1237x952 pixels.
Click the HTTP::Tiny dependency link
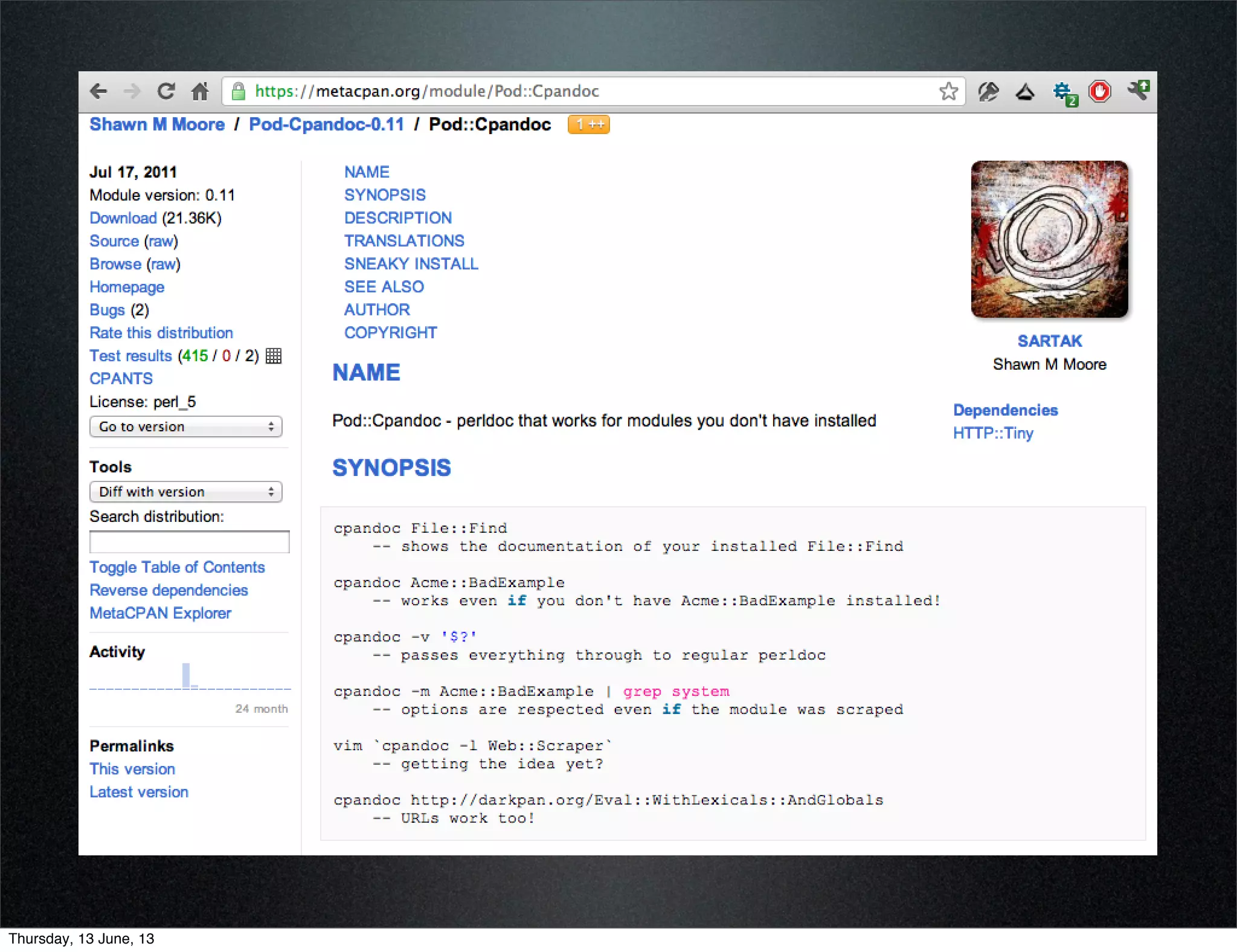[x=992, y=433]
